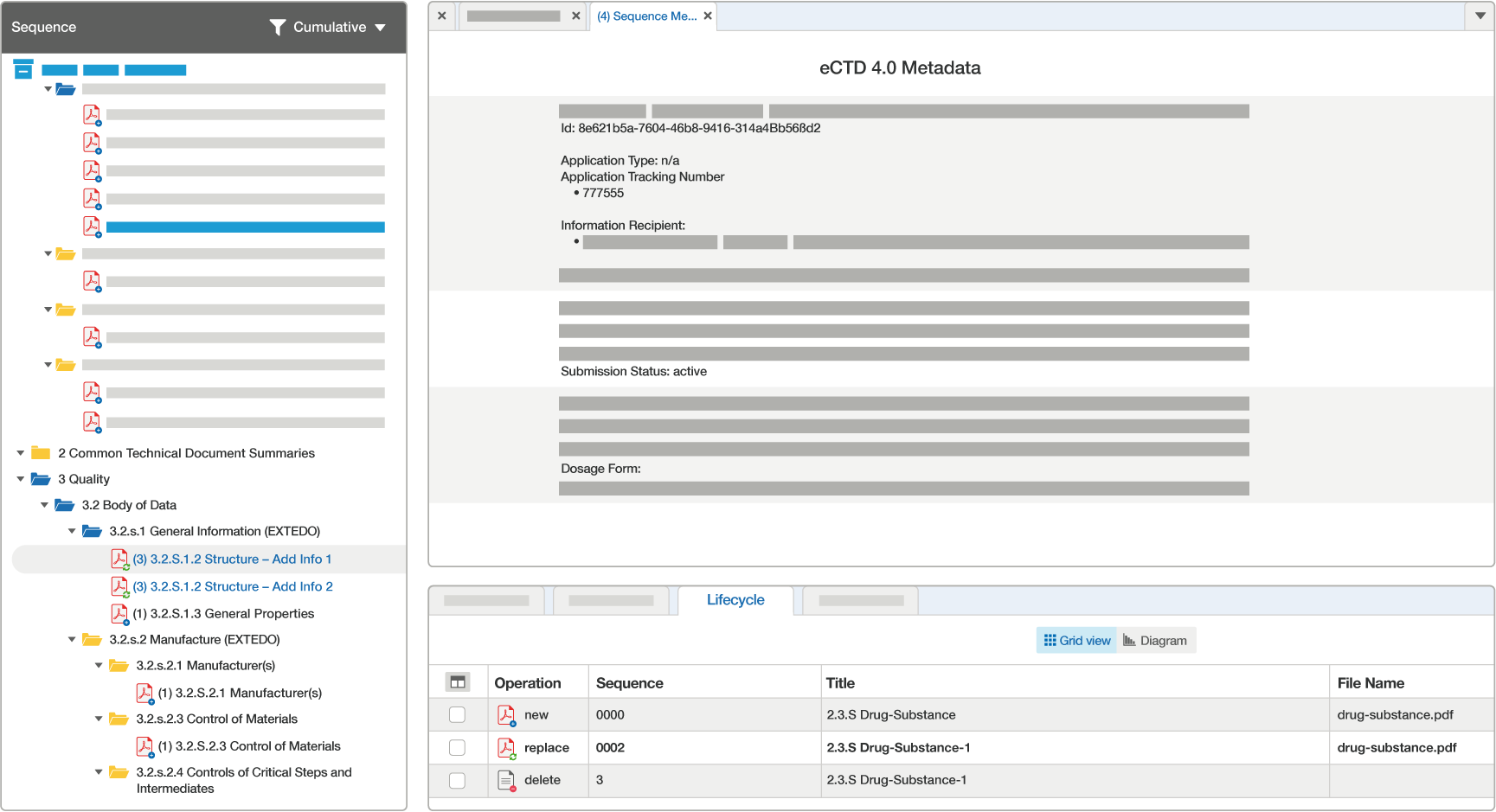Check the checkbox for the replace operation row
Screen dimensions: 1496x812
point(458,748)
